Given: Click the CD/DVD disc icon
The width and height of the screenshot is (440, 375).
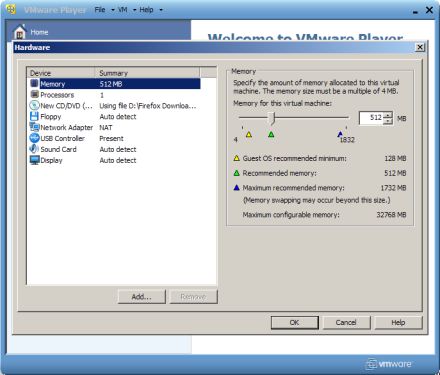Looking at the screenshot, I should click(x=34, y=105).
